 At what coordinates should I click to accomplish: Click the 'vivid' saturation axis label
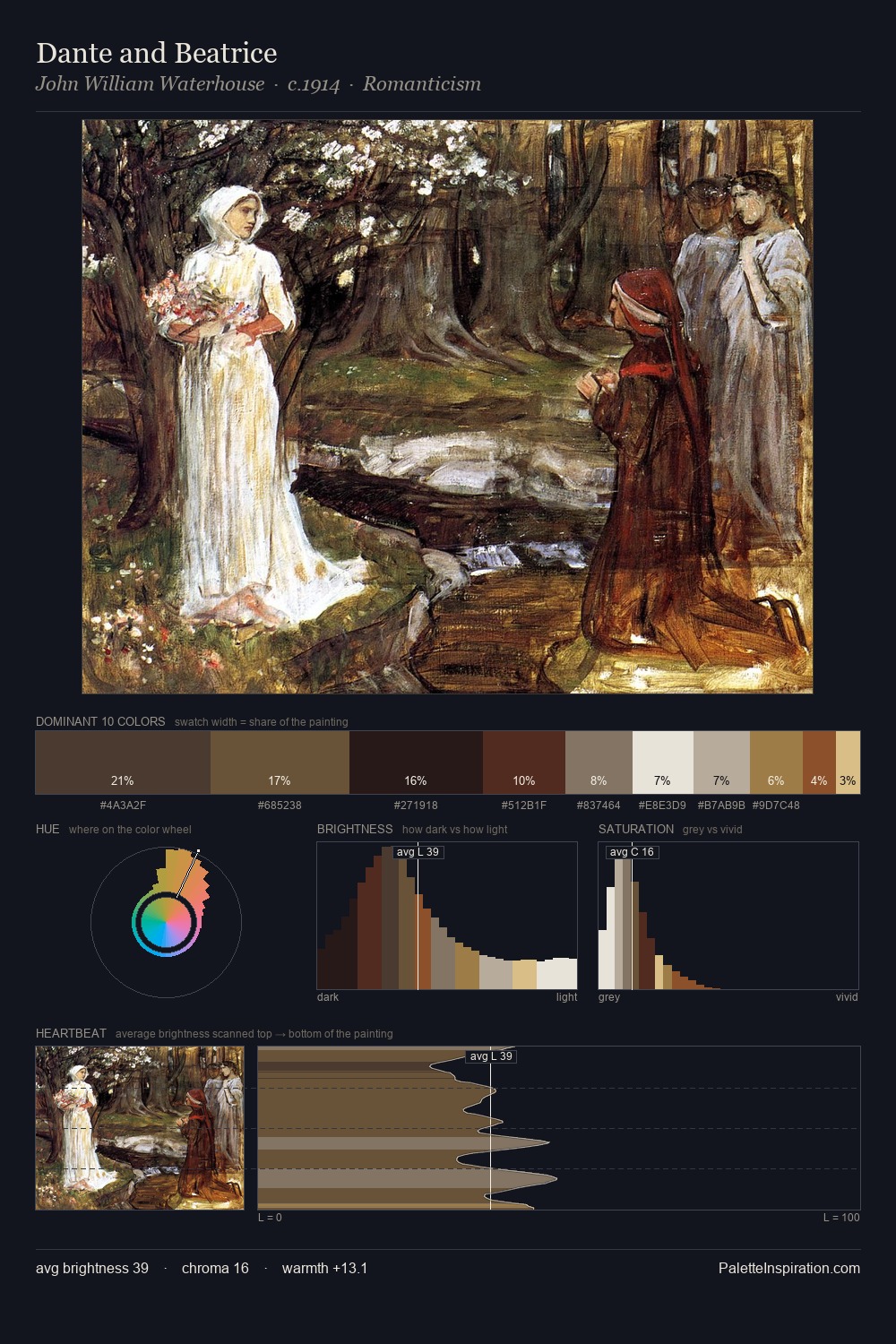847,997
